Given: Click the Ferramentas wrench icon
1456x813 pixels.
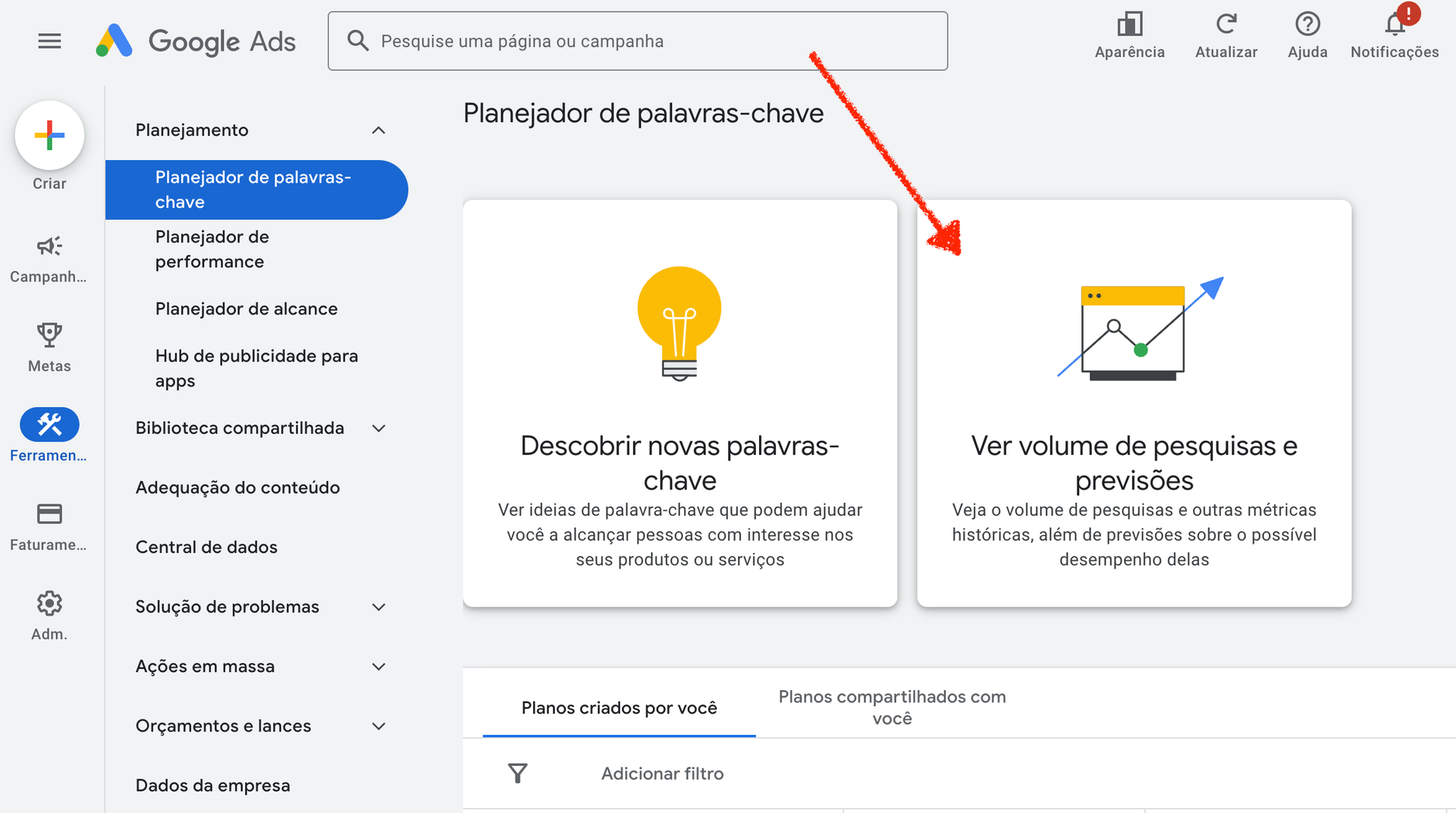Looking at the screenshot, I should click(49, 424).
